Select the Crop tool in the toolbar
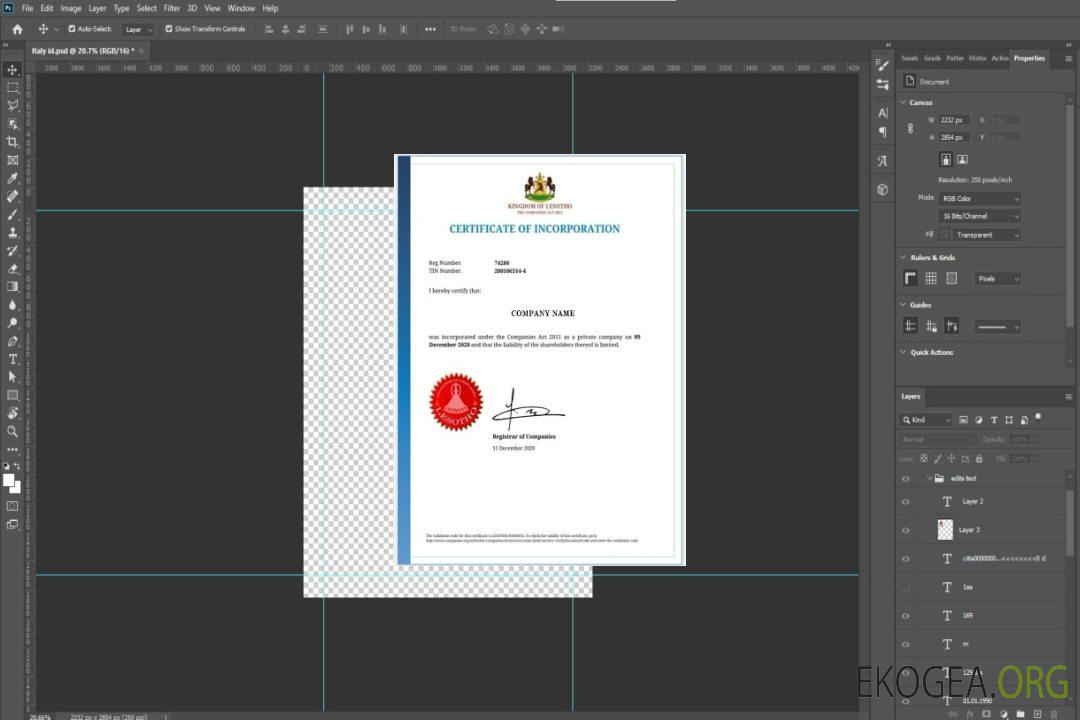Image resolution: width=1080 pixels, height=720 pixels. click(13, 142)
